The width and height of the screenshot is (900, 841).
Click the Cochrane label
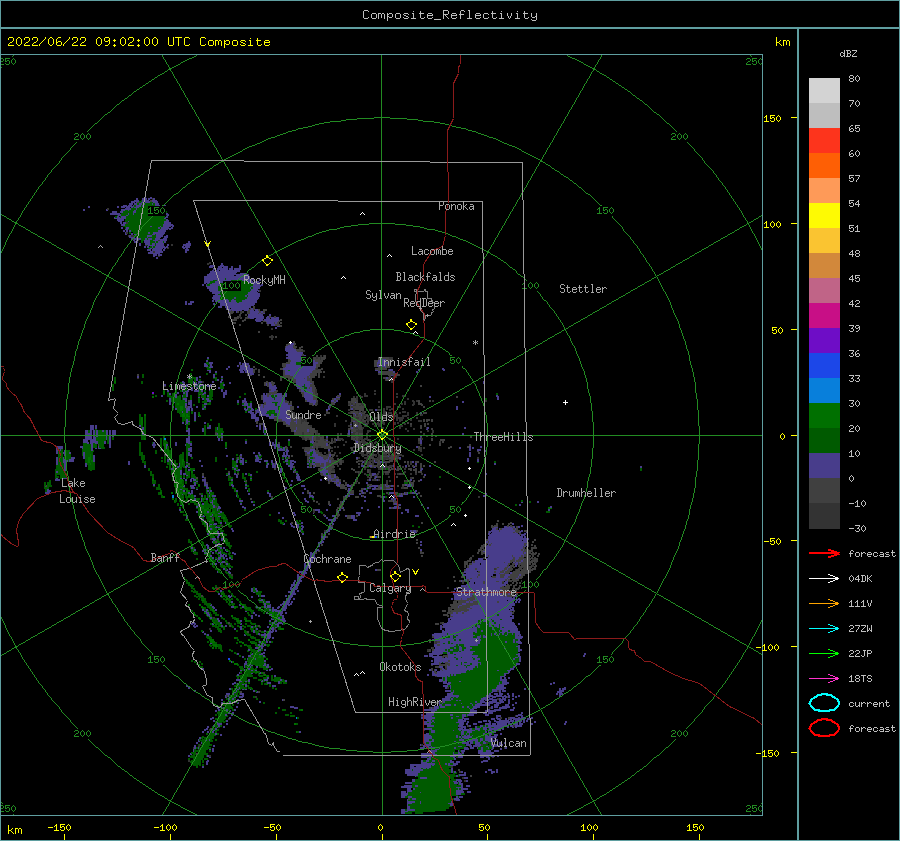327,559
